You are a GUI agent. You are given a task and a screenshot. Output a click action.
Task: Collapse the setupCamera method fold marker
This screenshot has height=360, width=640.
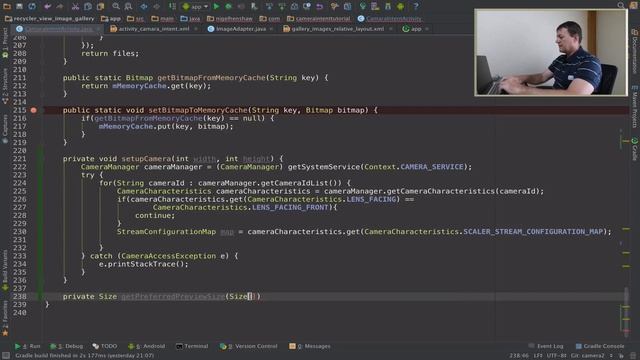42,159
